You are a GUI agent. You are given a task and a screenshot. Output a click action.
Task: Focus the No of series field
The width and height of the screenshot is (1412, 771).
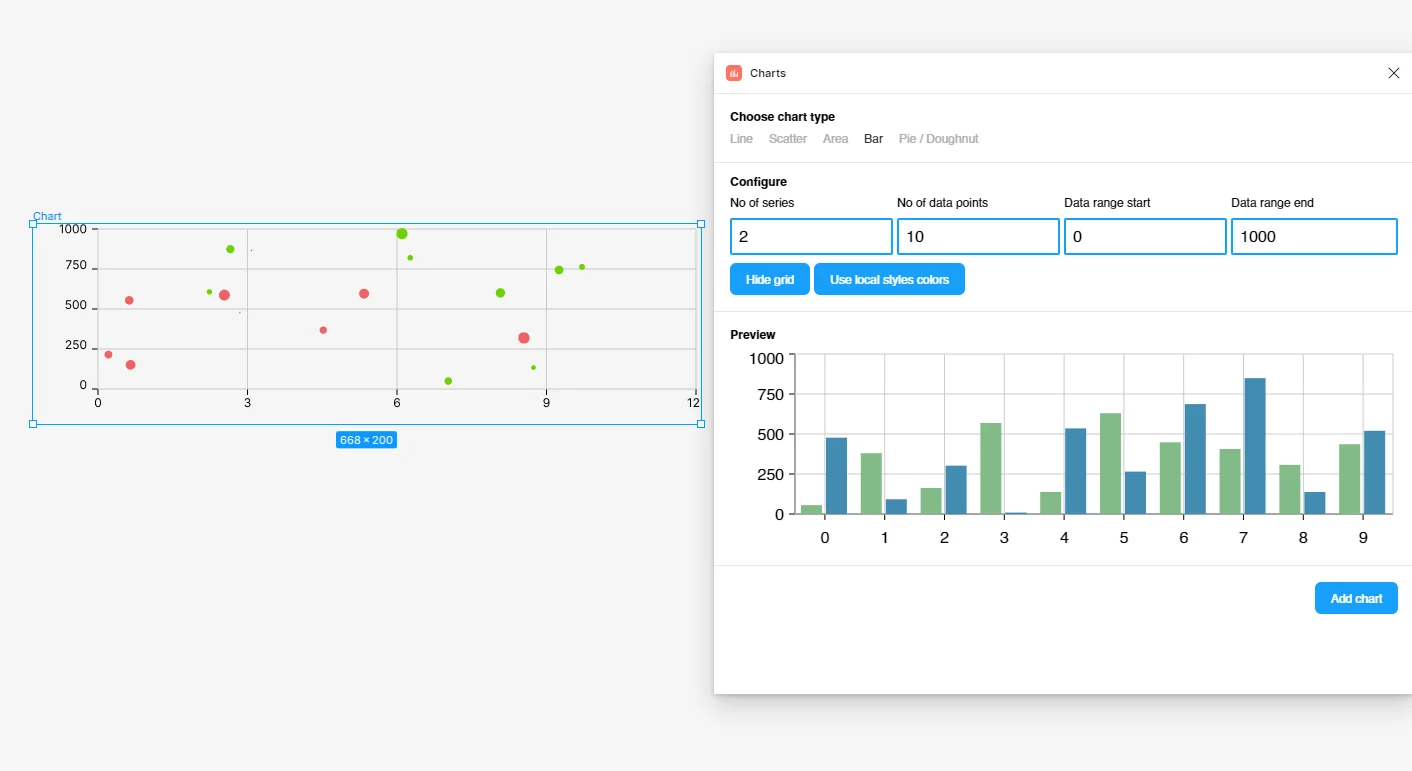811,237
